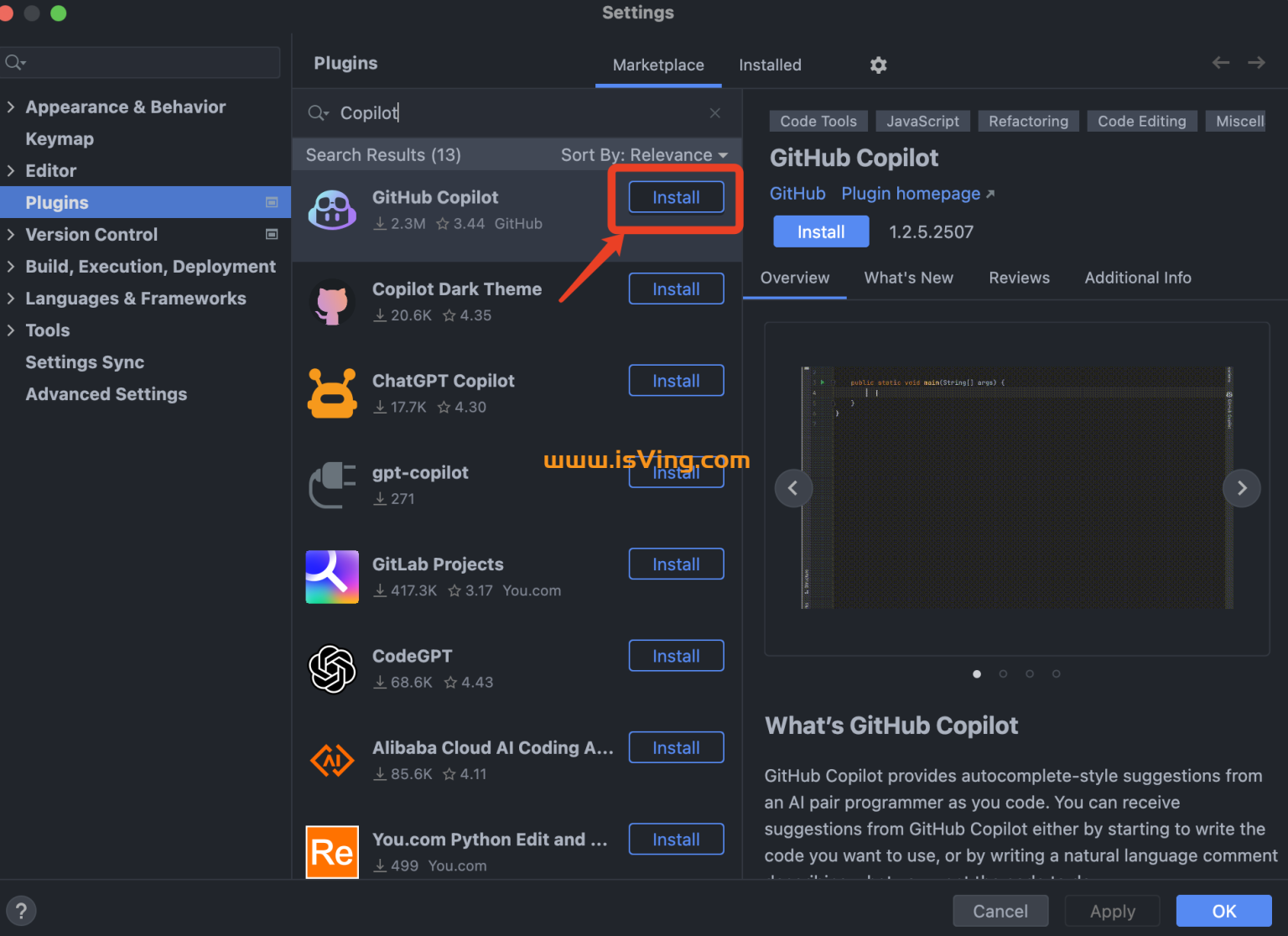The image size is (1288, 936).
Task: Select the You.com Python Edit icon
Action: pyautogui.click(x=332, y=851)
